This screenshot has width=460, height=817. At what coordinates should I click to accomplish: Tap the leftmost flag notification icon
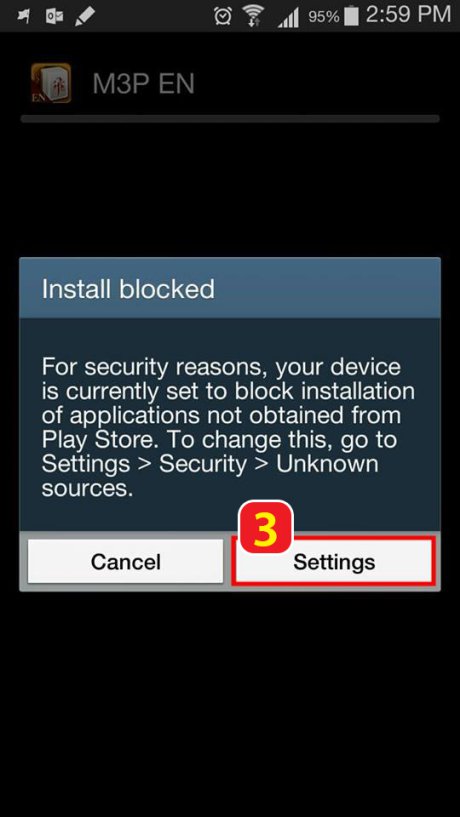click(x=23, y=16)
